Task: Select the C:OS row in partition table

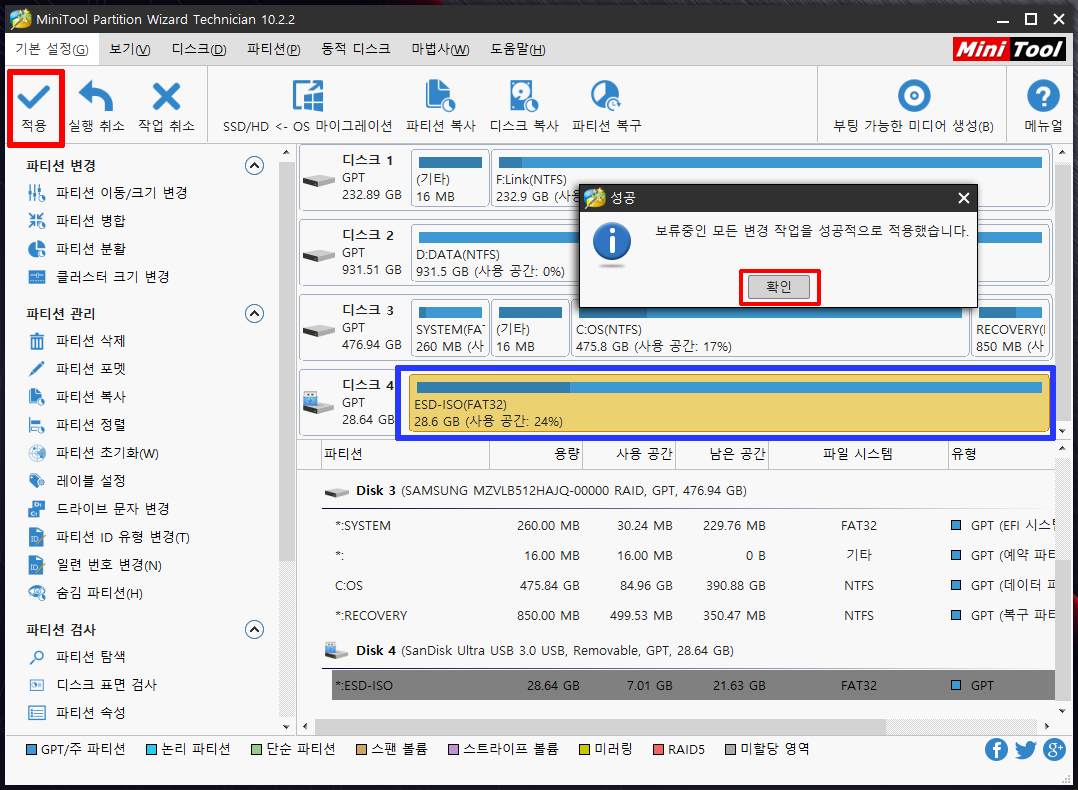Action: coord(693,586)
